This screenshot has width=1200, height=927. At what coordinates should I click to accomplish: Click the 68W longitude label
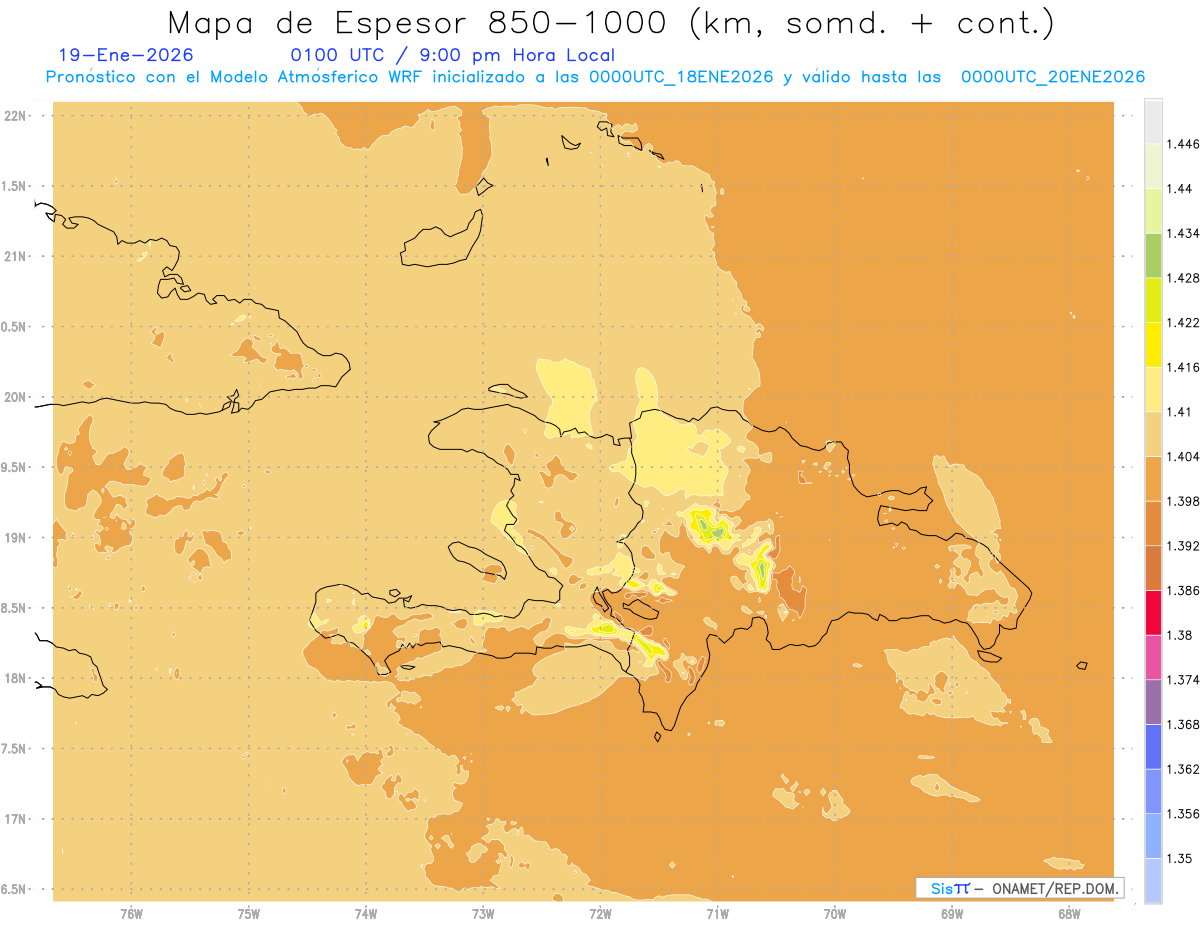(x=1069, y=913)
